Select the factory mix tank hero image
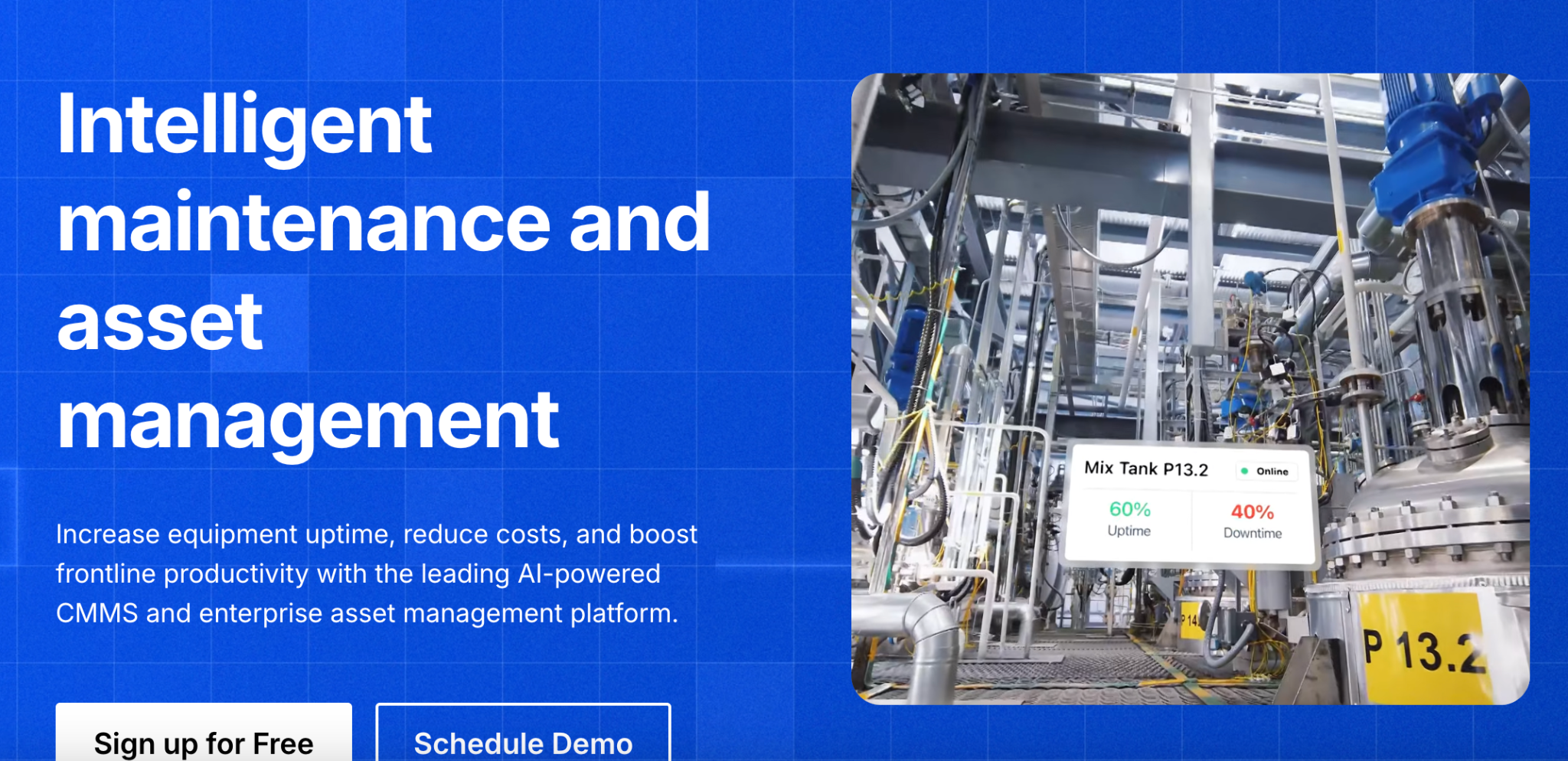 click(x=1191, y=389)
